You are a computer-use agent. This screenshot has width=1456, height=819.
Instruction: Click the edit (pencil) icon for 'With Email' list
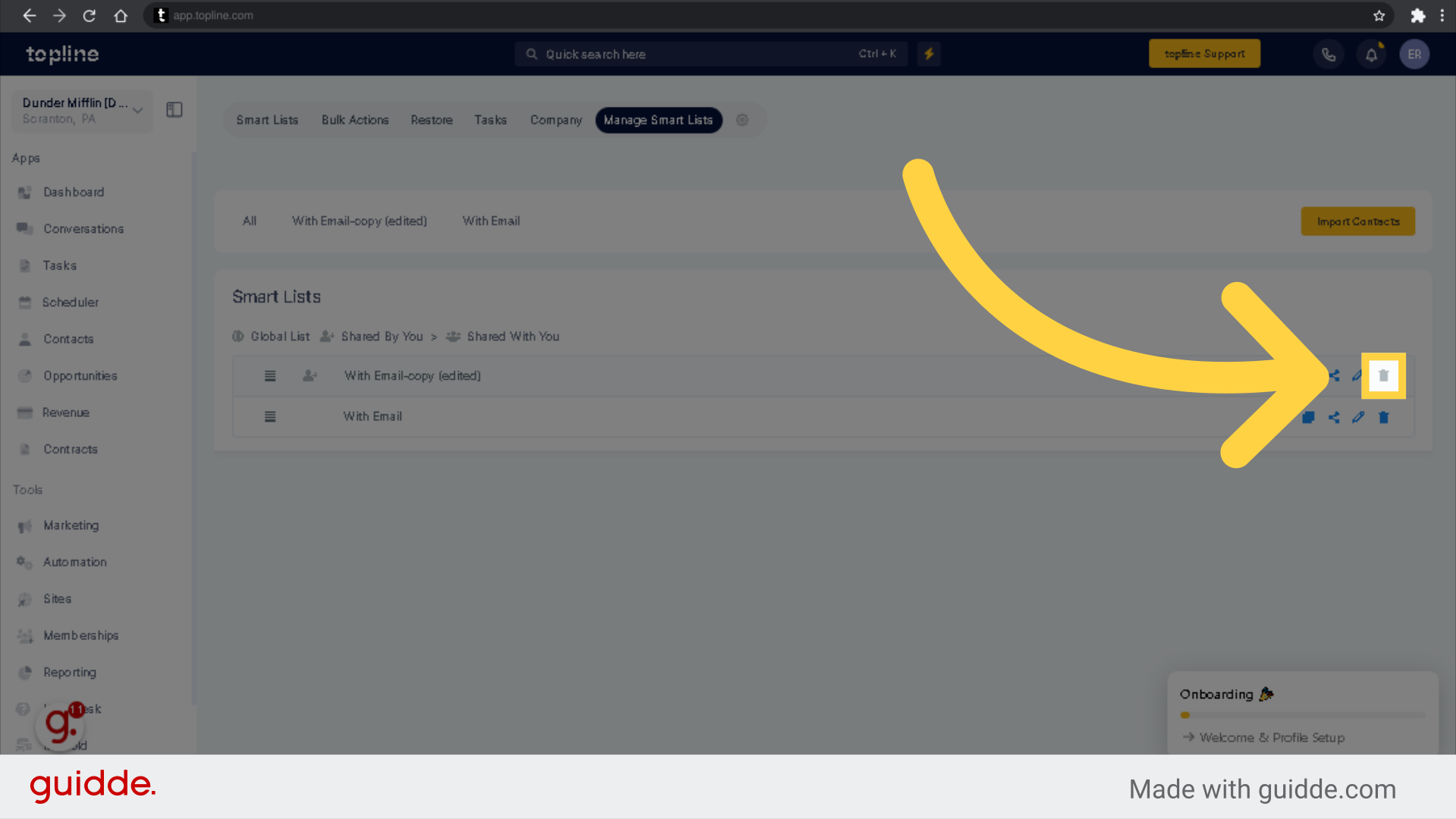click(1358, 417)
